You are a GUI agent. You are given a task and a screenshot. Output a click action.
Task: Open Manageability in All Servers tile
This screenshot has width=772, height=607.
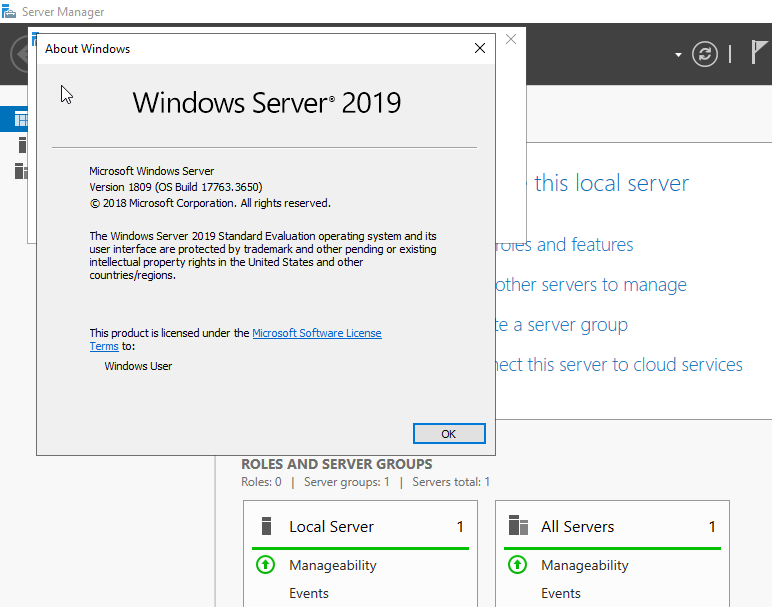(585, 565)
